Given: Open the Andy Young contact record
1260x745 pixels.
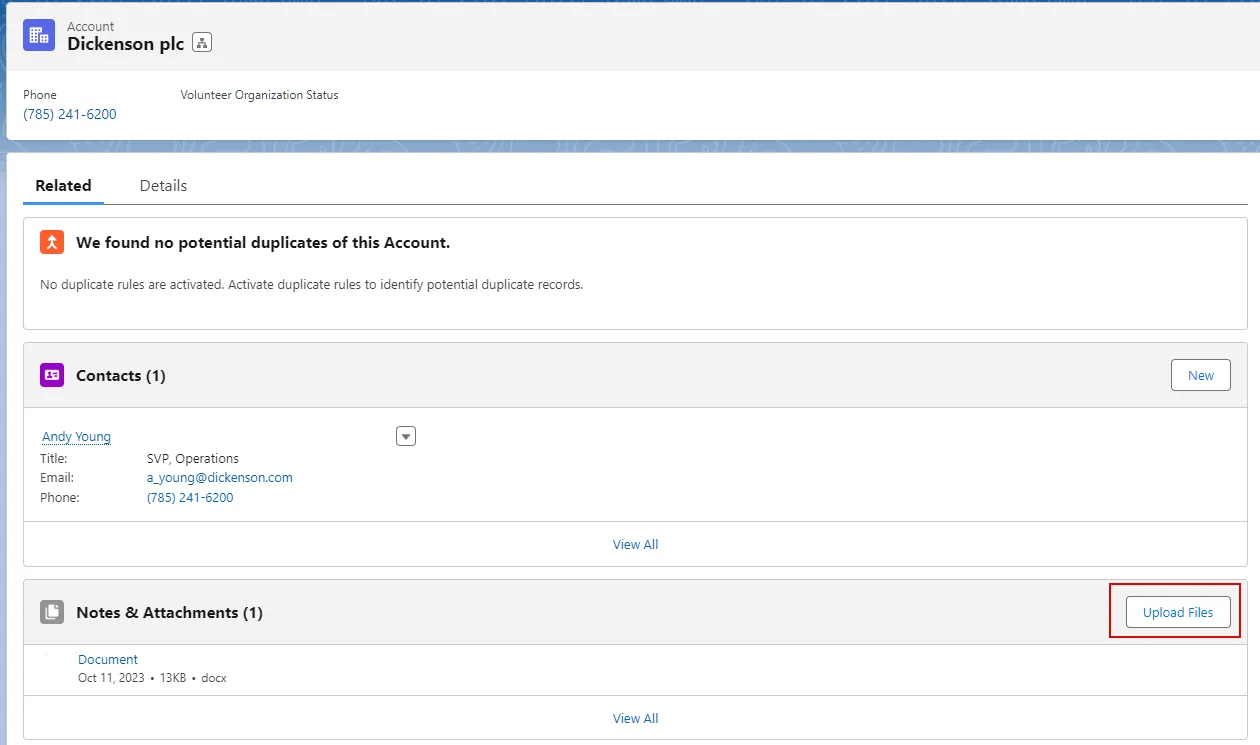Looking at the screenshot, I should (x=76, y=436).
